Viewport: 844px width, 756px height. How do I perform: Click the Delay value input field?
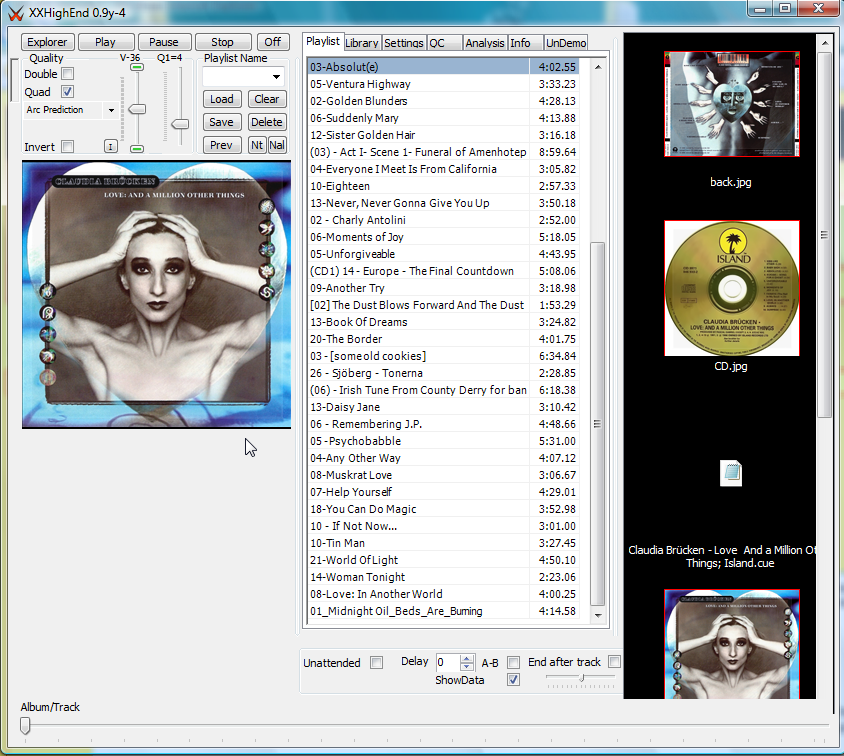click(448, 662)
